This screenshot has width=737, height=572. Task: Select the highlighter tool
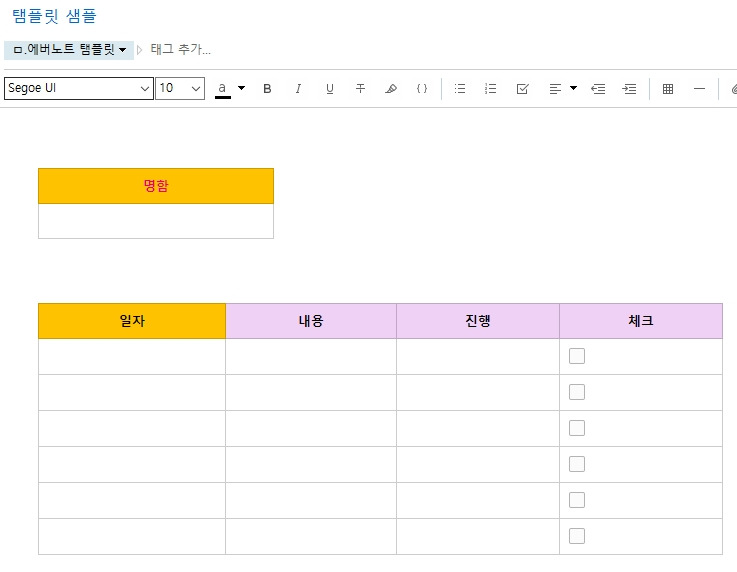tap(391, 88)
